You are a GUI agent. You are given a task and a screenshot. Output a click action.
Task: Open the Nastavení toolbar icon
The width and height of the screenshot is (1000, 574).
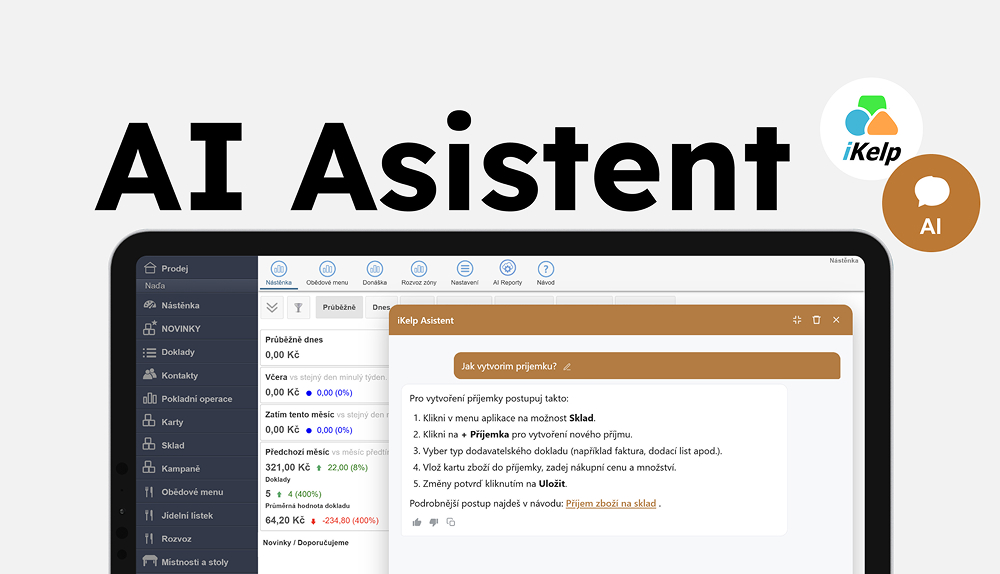tap(464, 273)
